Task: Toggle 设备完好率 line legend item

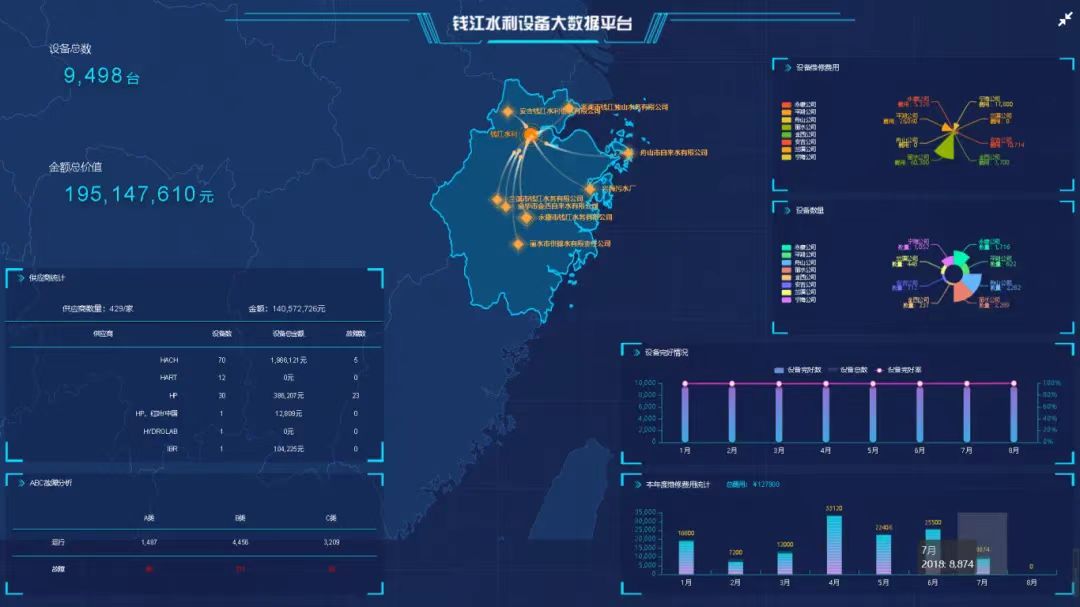Action: (x=898, y=370)
